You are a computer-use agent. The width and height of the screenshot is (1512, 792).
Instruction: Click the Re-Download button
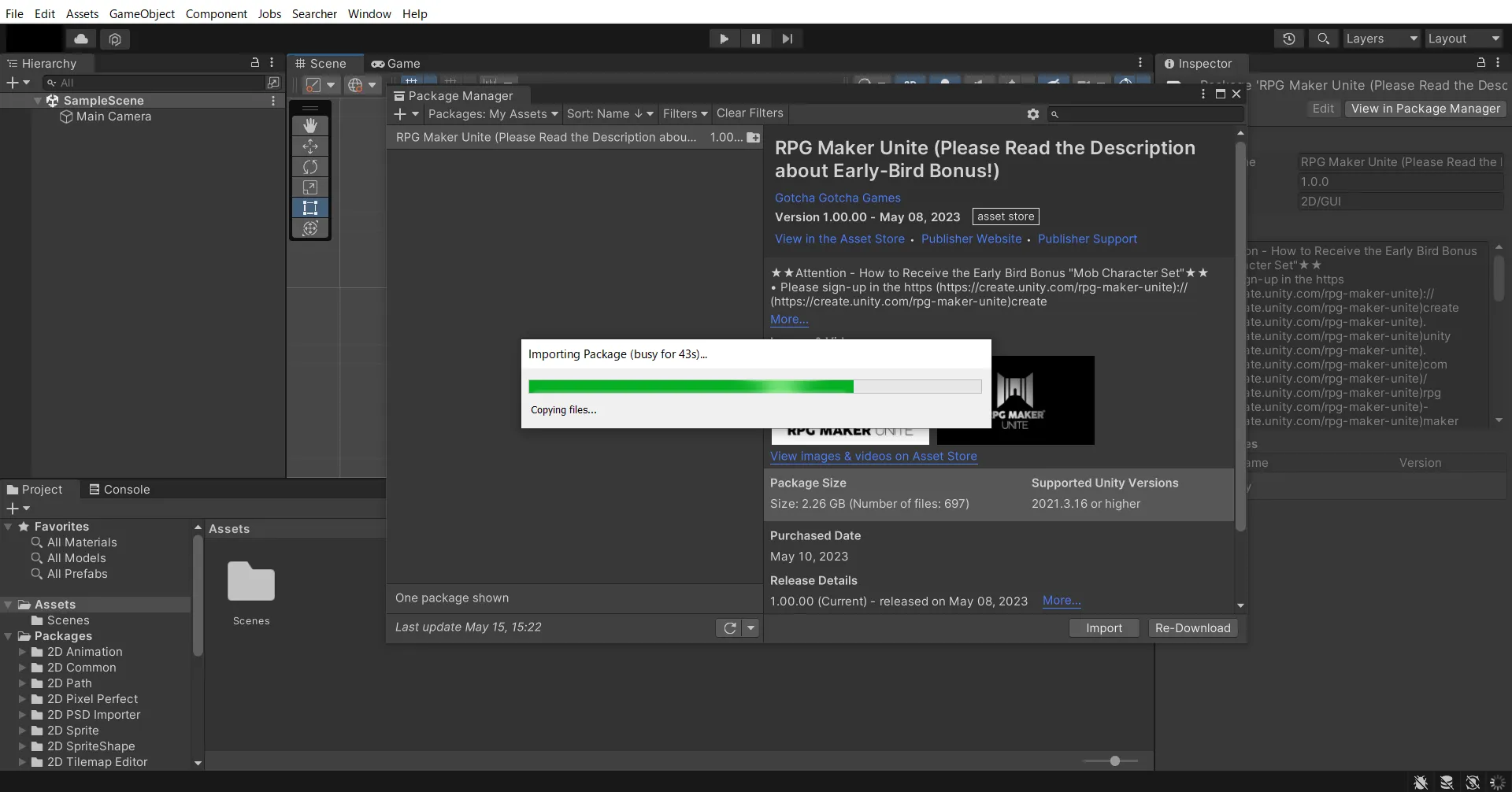click(1192, 627)
